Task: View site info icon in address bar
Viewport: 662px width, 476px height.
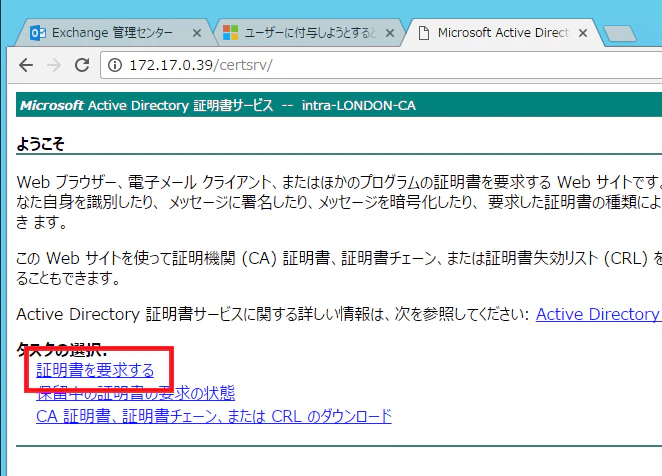Action: point(115,65)
